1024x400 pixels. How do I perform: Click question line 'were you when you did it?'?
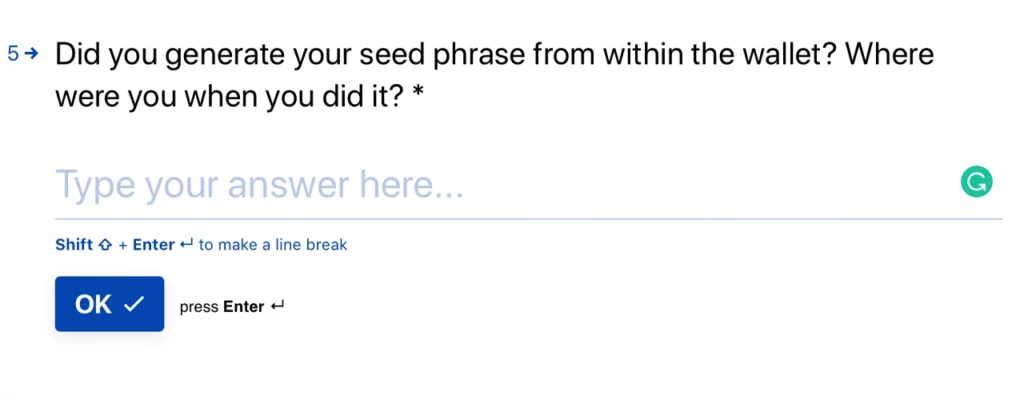(231, 98)
